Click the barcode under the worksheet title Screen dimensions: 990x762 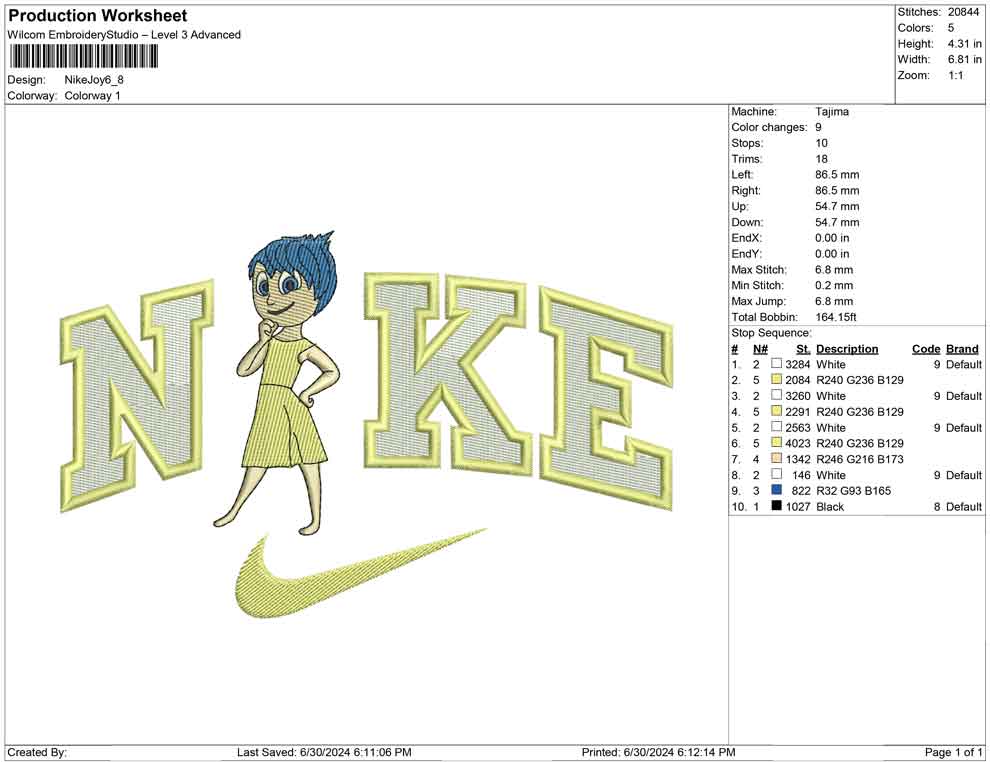click(83, 57)
